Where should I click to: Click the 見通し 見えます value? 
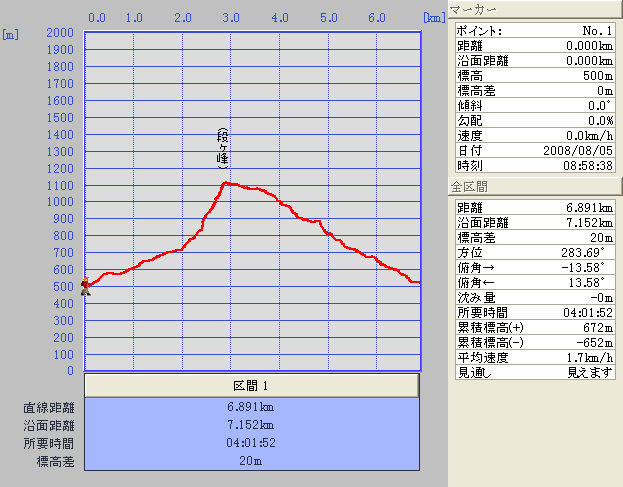pyautogui.click(x=590, y=372)
